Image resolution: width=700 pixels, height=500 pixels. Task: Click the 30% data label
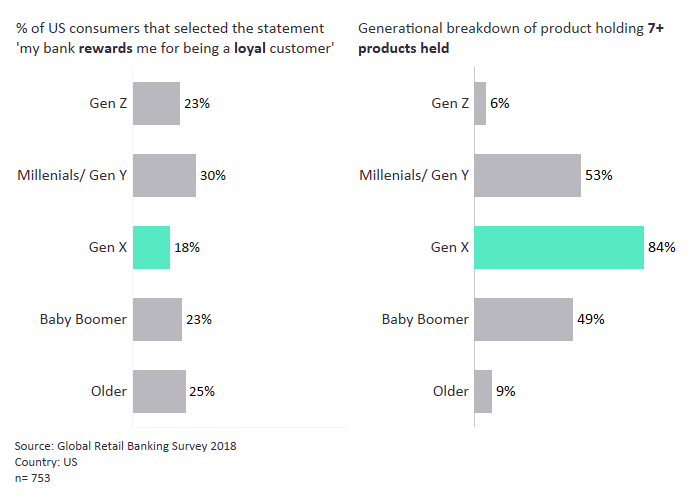[213, 175]
